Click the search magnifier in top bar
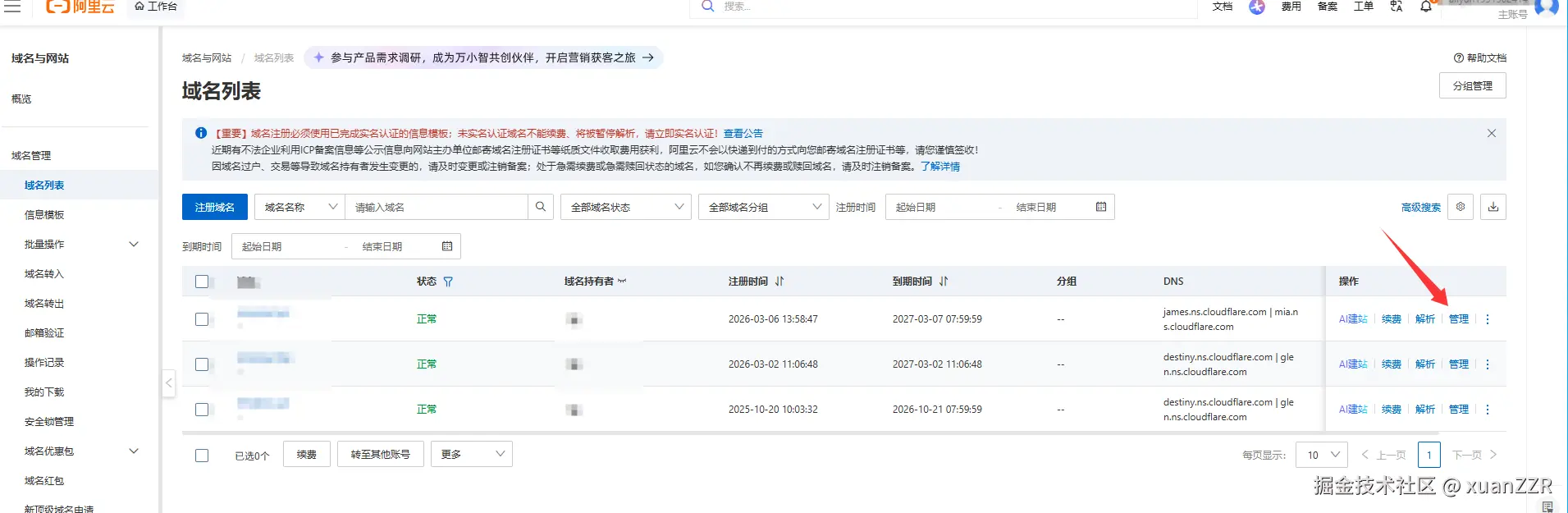 tap(707, 7)
